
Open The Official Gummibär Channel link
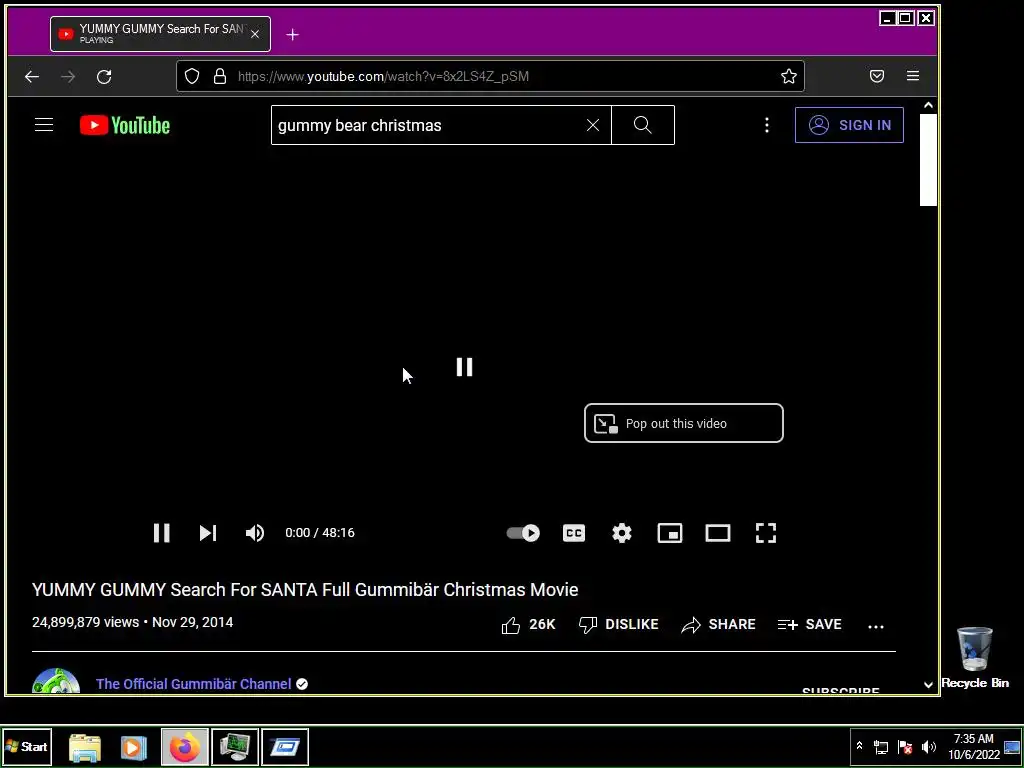point(193,684)
